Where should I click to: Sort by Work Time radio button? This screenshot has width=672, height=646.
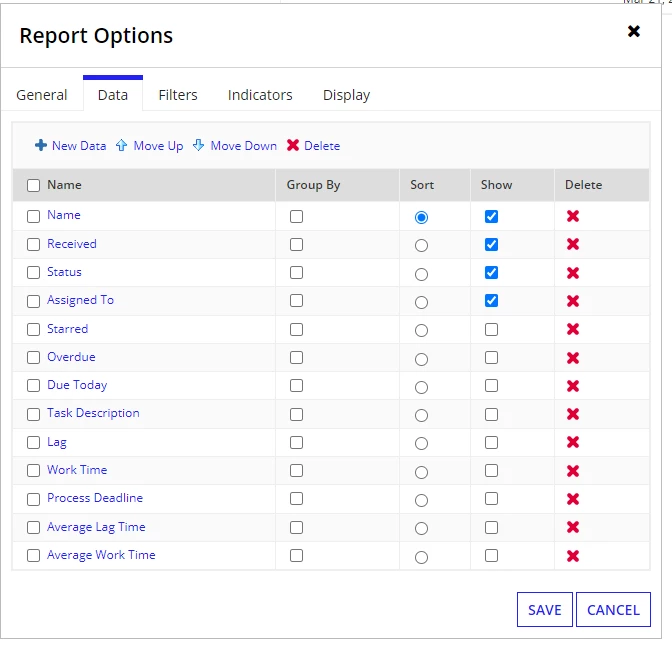(x=421, y=472)
